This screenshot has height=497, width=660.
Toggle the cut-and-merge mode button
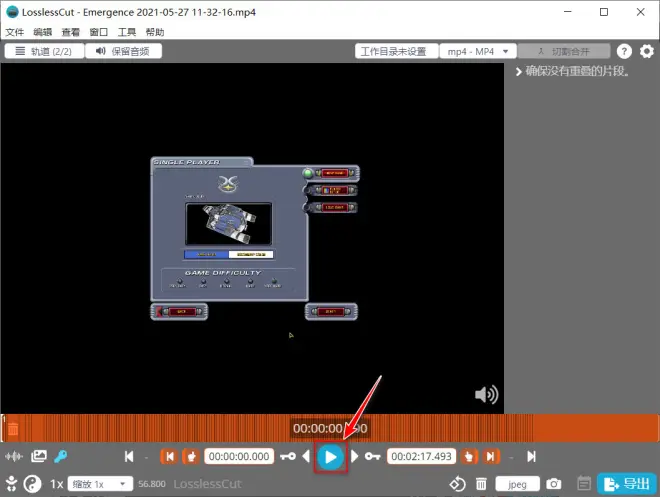tap(564, 51)
